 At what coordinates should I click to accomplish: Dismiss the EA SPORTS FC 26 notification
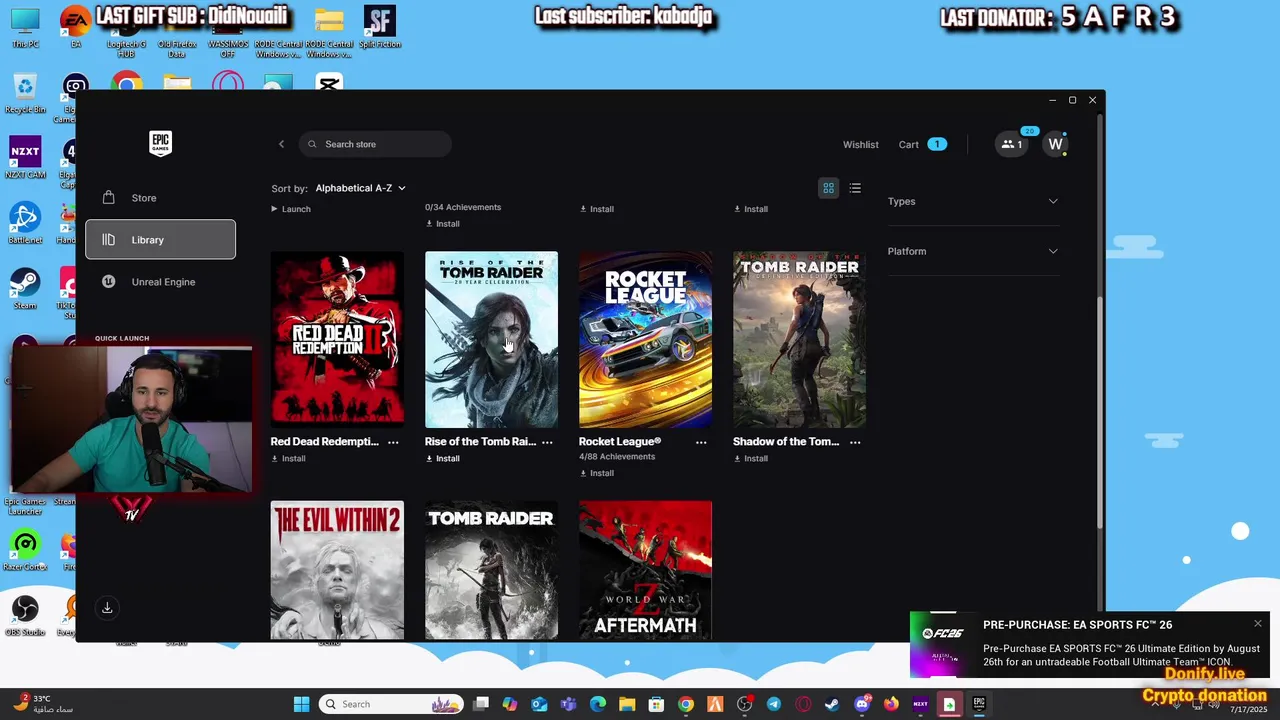1258,624
